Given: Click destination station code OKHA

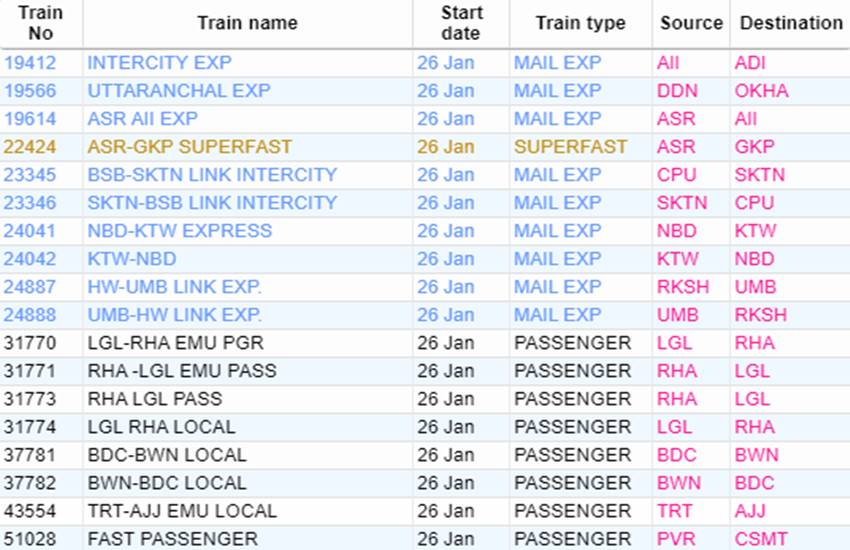Looking at the screenshot, I should point(761,91).
